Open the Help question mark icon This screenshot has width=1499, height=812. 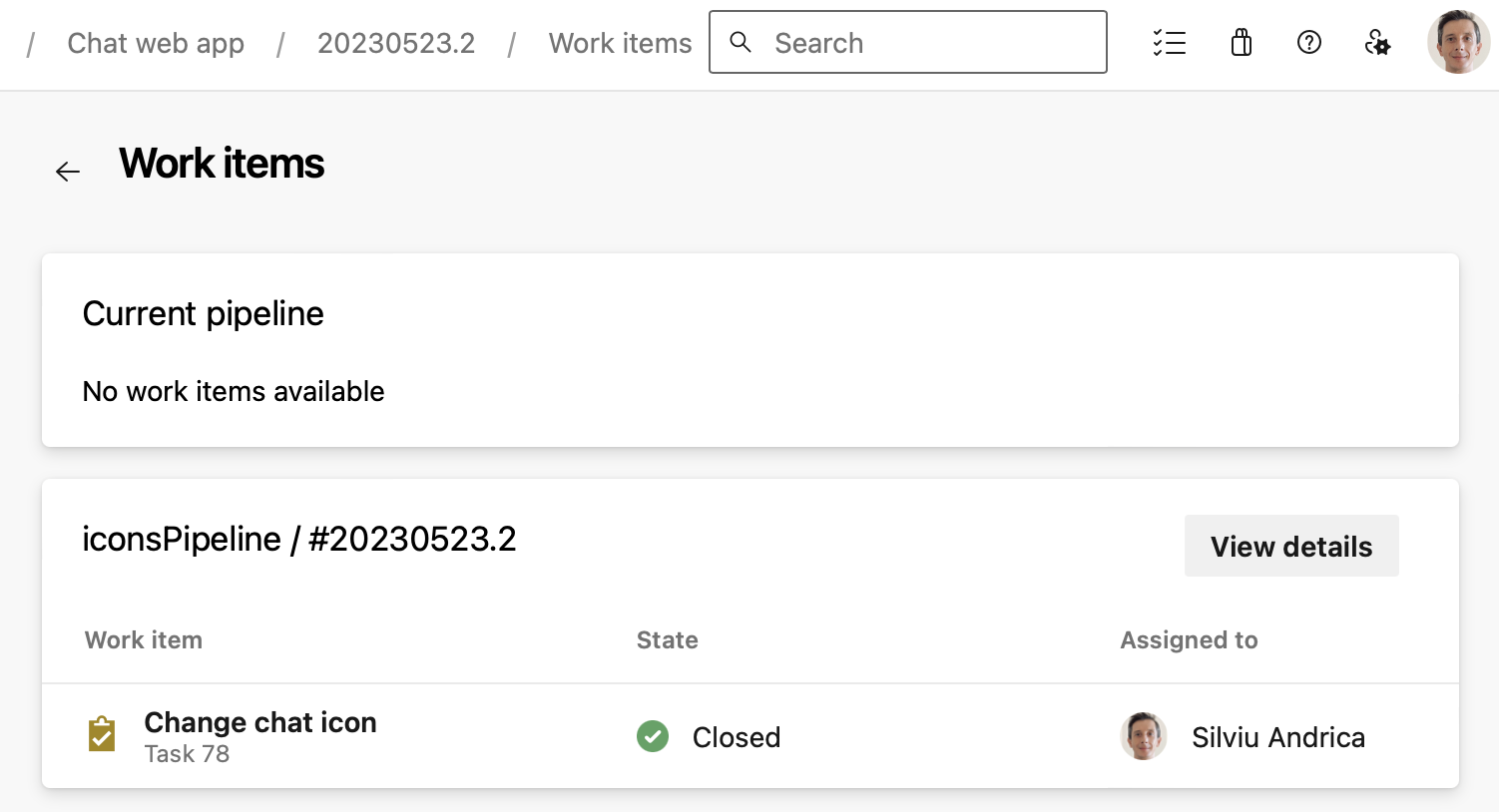[1309, 43]
